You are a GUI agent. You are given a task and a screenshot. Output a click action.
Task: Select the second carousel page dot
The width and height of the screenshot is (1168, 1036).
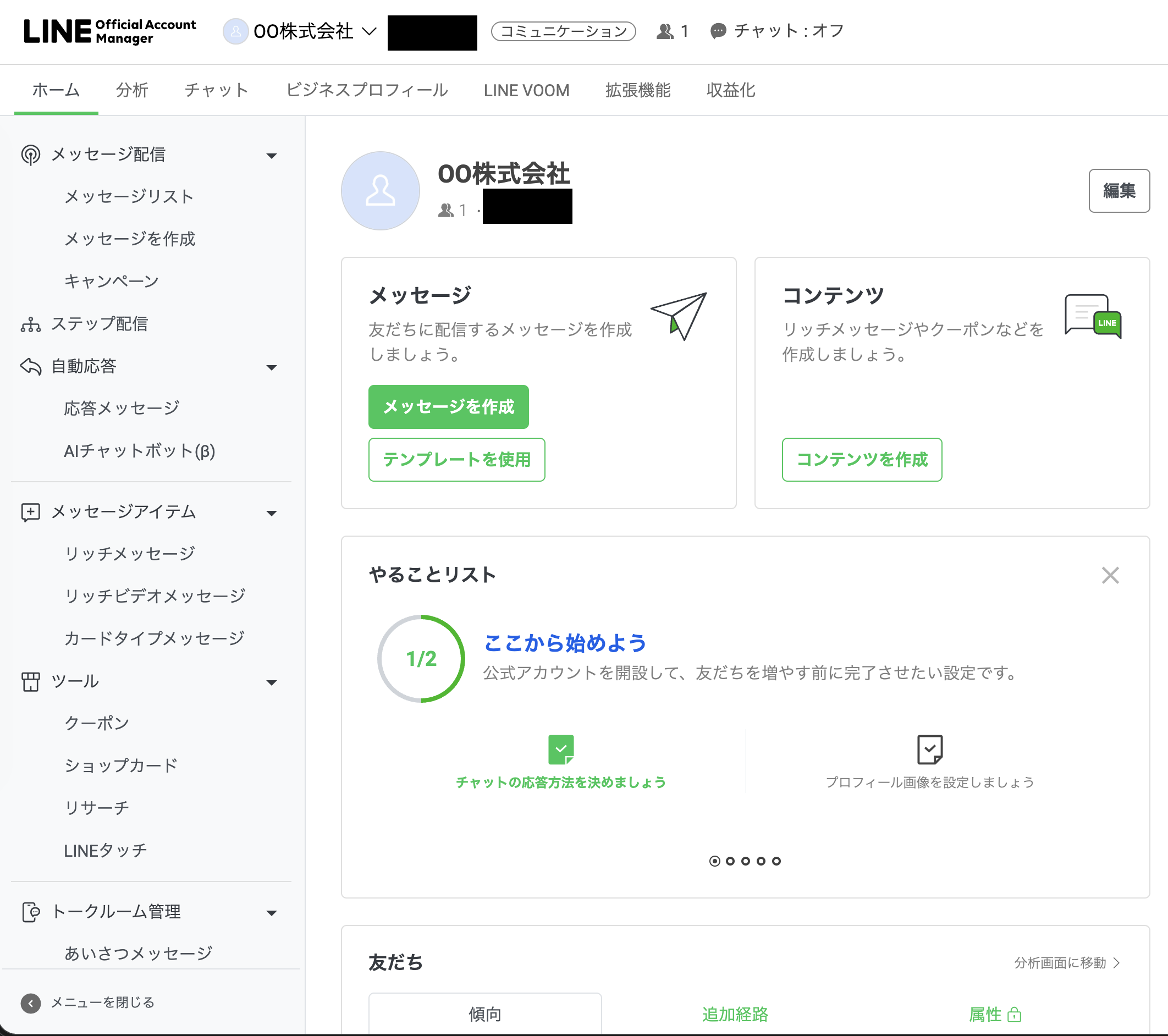coord(730,861)
